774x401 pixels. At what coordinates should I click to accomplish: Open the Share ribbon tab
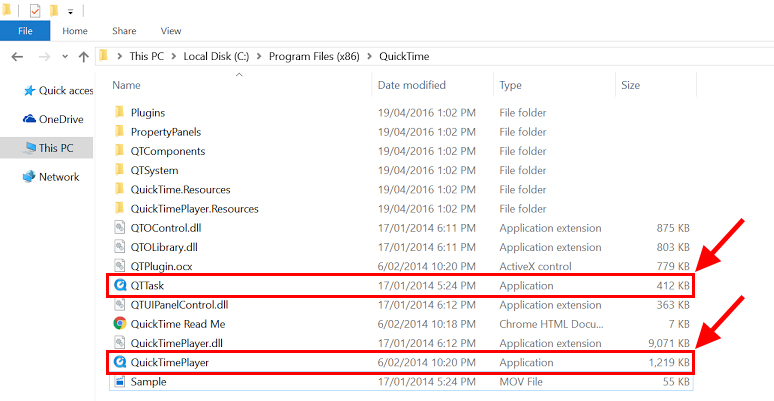[124, 31]
